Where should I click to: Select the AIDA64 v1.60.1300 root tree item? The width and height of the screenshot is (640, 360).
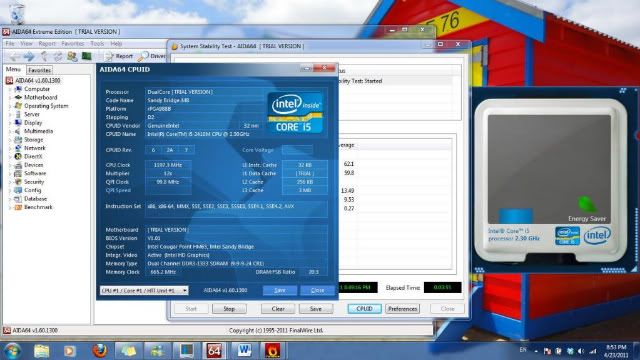[x=38, y=80]
